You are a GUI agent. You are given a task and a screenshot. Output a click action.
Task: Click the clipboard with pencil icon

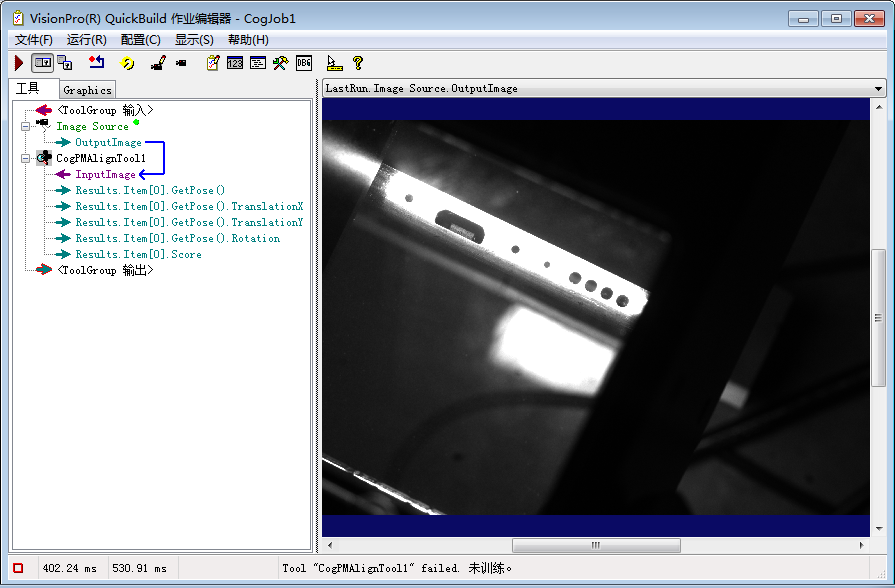coord(212,63)
